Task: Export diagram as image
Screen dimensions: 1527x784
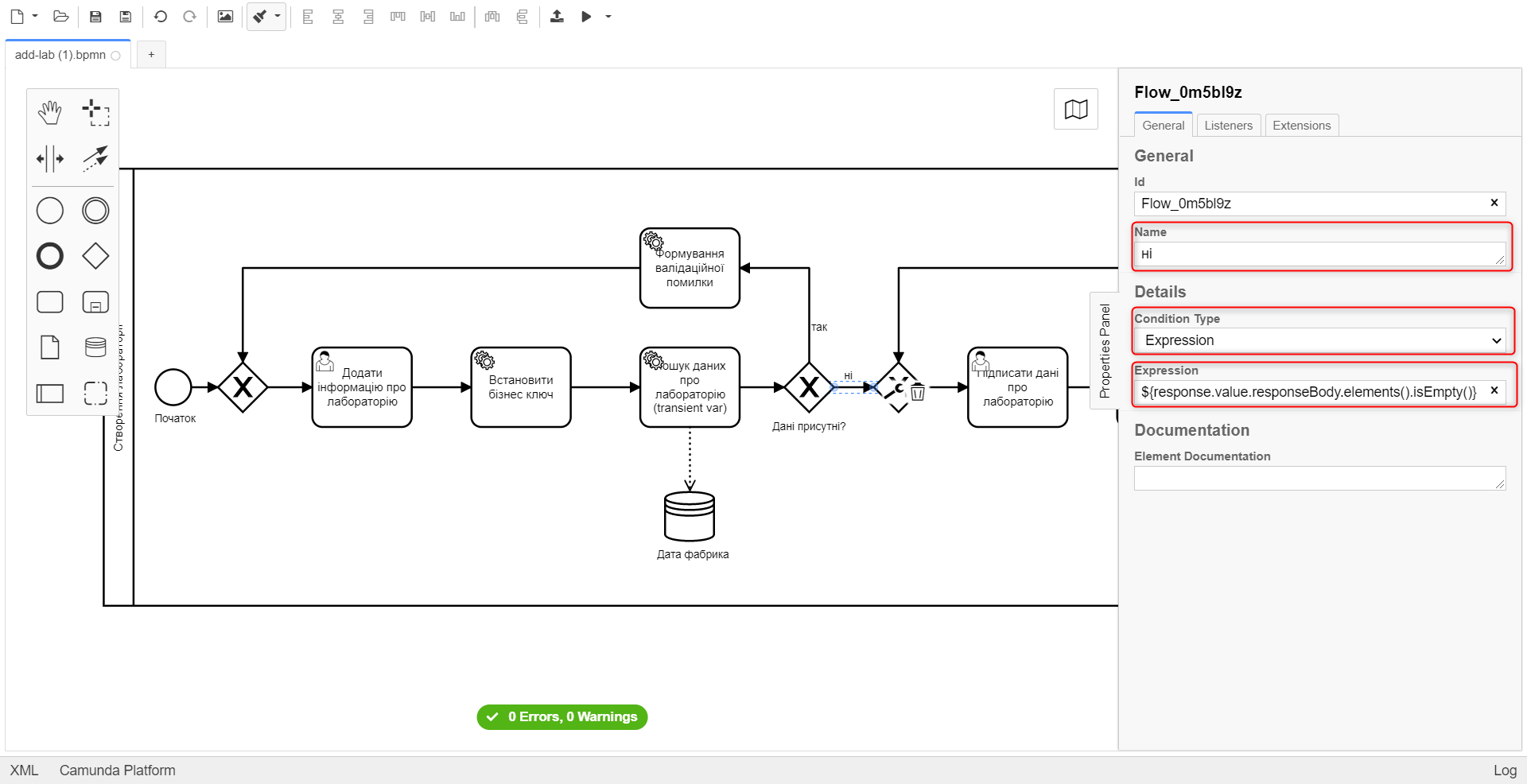Action: coord(225,16)
